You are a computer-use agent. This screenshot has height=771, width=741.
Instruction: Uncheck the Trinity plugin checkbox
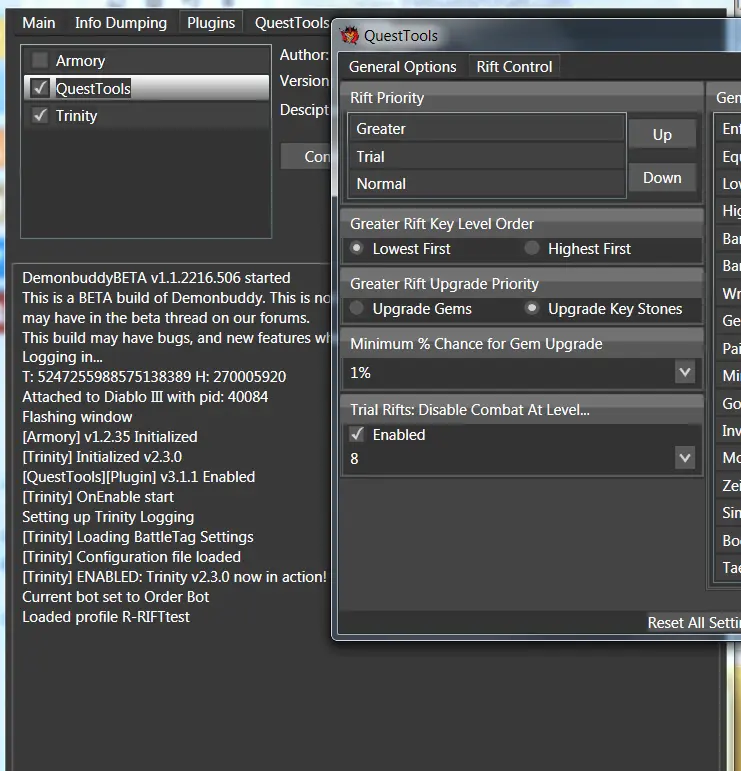40,116
